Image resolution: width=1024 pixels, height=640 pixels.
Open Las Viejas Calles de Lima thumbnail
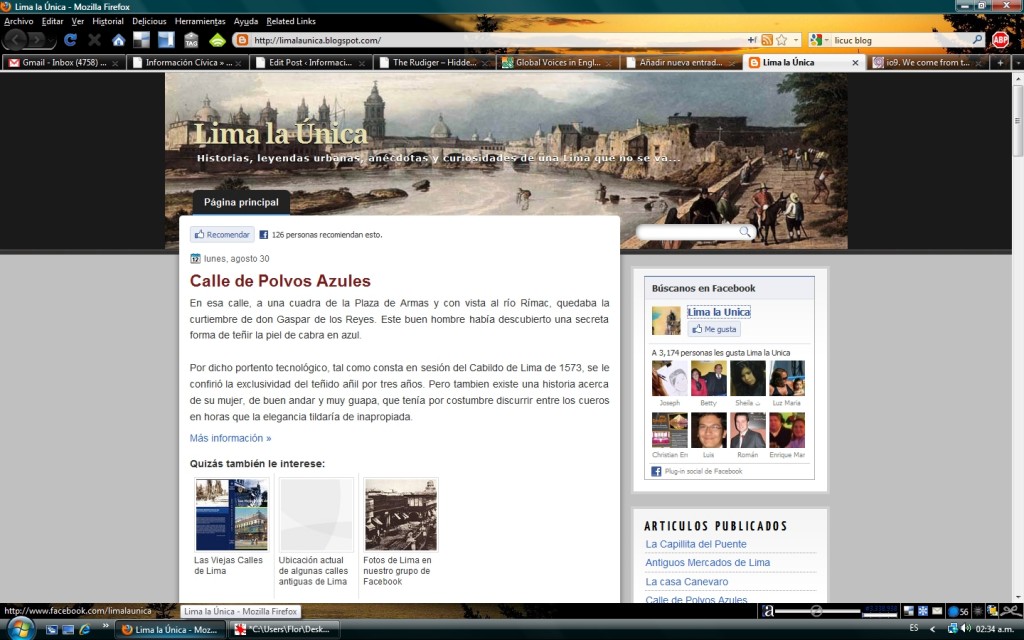[231, 515]
